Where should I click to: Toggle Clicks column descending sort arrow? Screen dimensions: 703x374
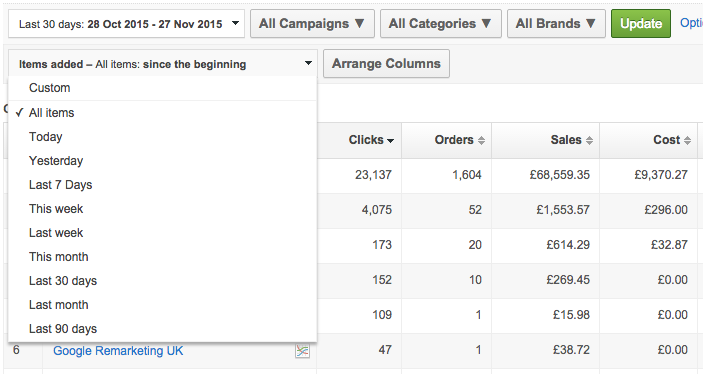[x=391, y=141]
